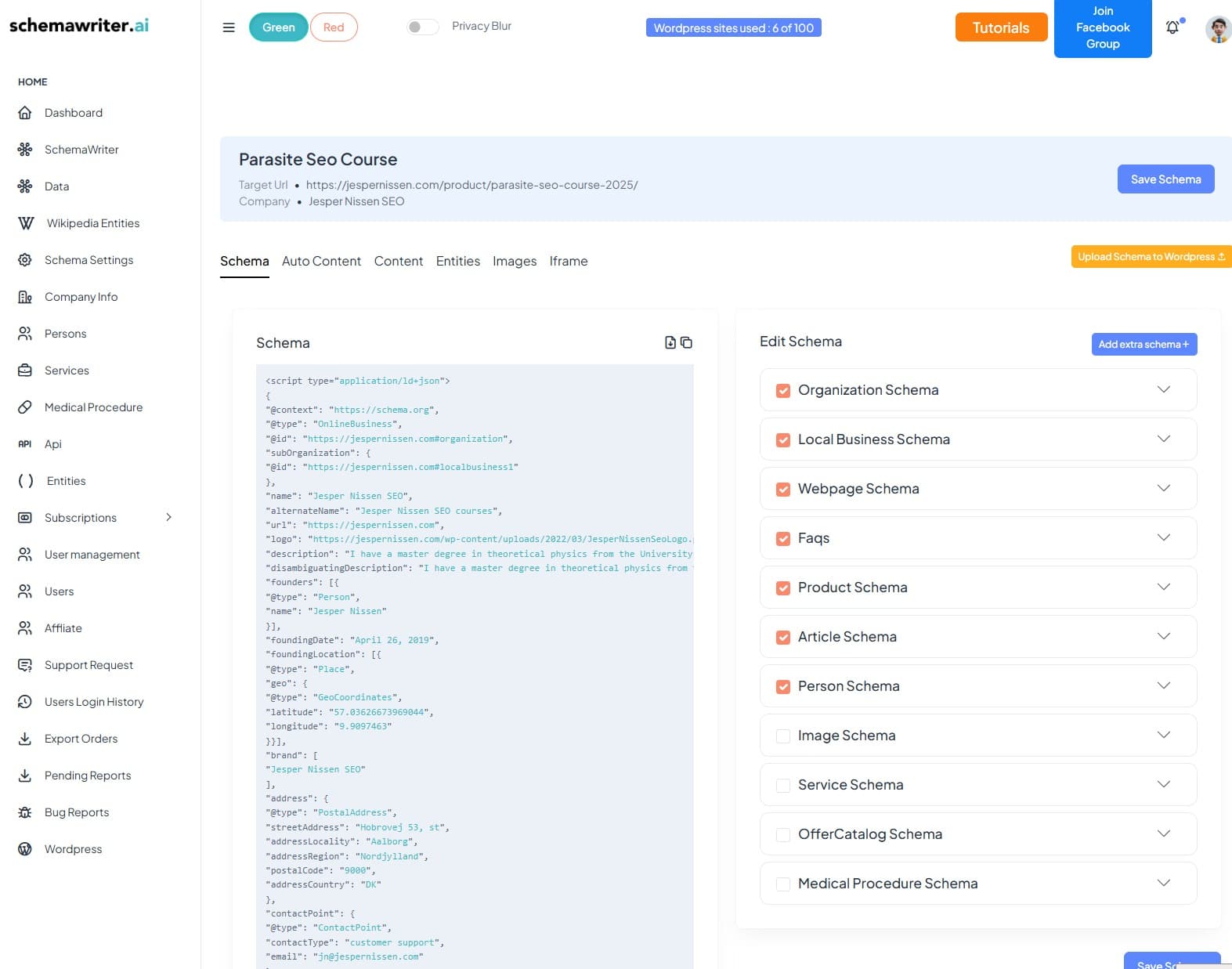1232x969 pixels.
Task: Enable the OfferCatalog Schema checkbox
Action: coord(783,835)
